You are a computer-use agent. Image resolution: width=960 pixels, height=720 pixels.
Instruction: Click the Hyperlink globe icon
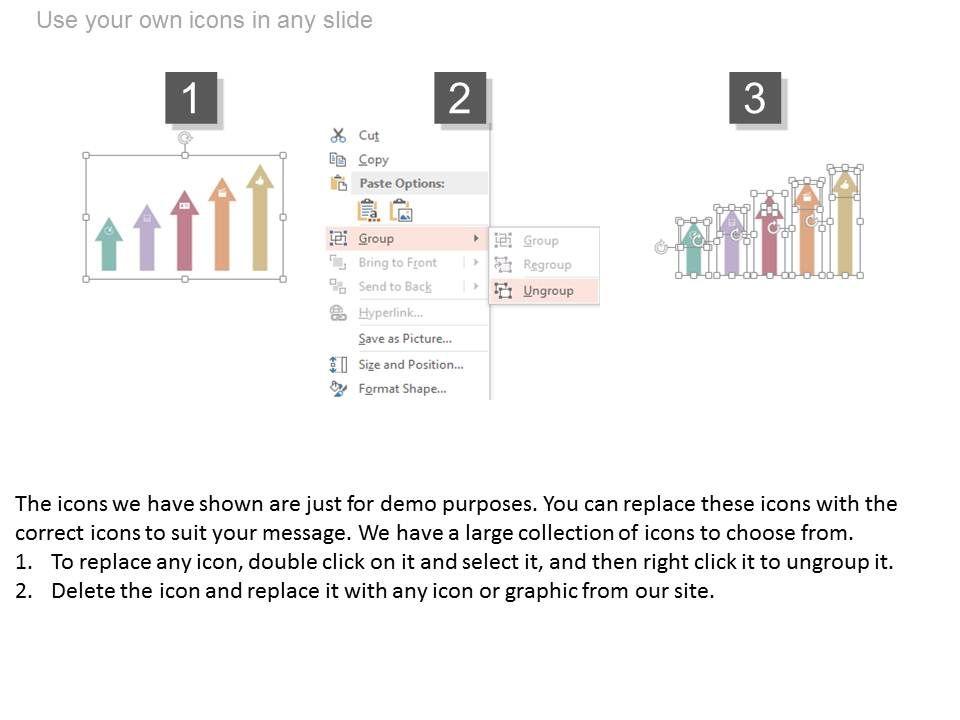[338, 313]
